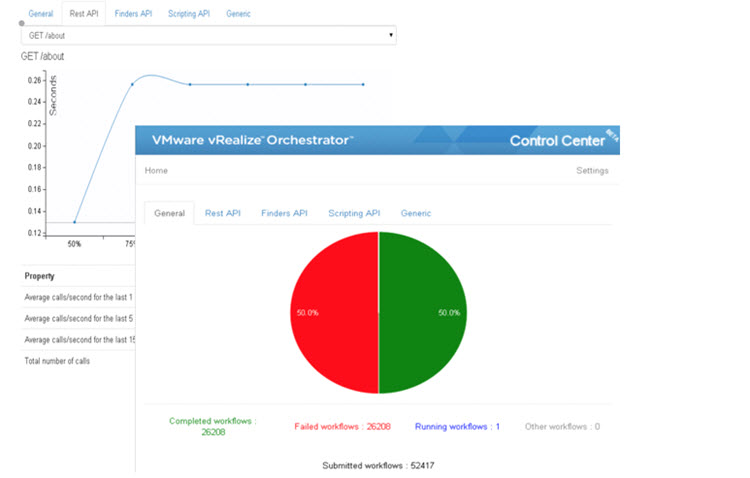Click the GET /about chart heading
750x478 pixels.
(42, 56)
